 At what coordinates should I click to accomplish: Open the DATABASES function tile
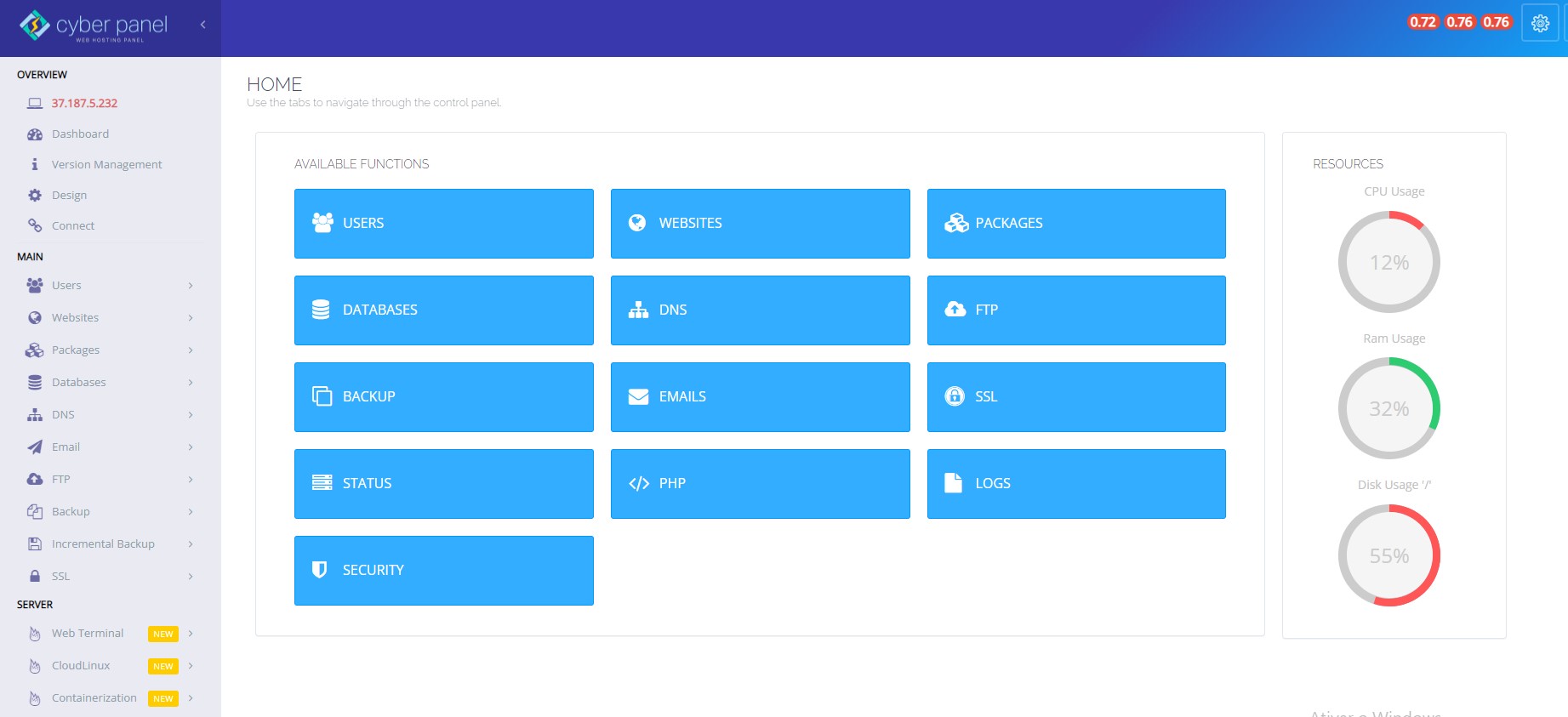point(444,310)
